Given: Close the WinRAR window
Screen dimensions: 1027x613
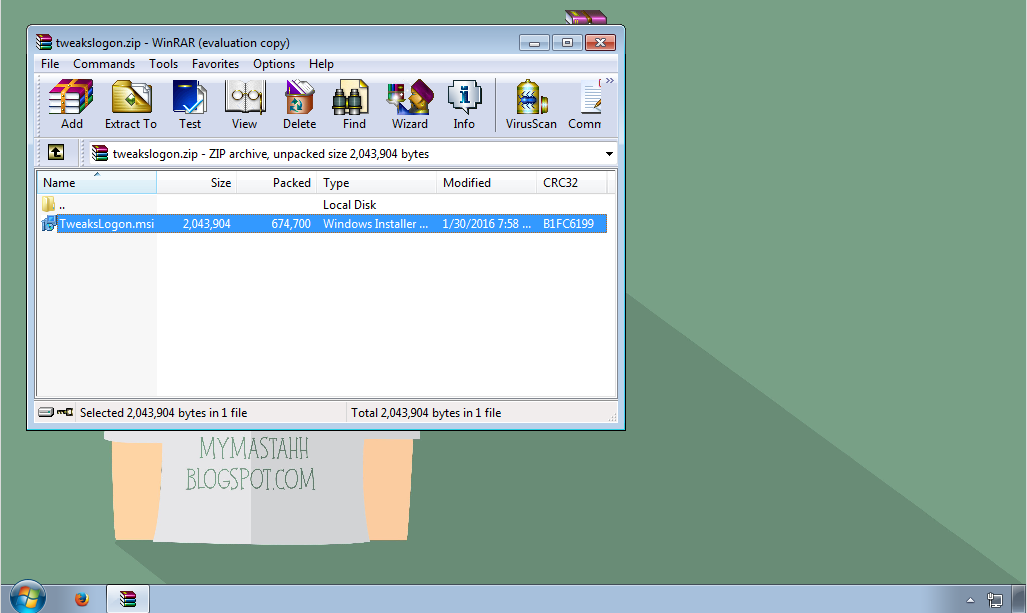Looking at the screenshot, I should (x=600, y=43).
